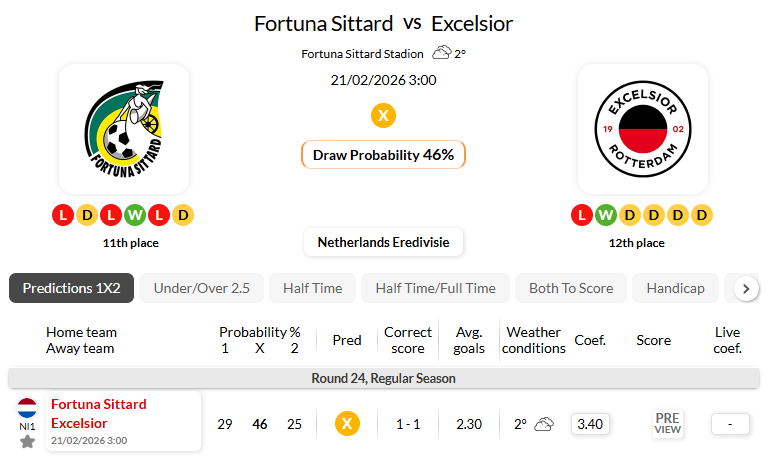Open the match PREVIEW button

click(667, 424)
